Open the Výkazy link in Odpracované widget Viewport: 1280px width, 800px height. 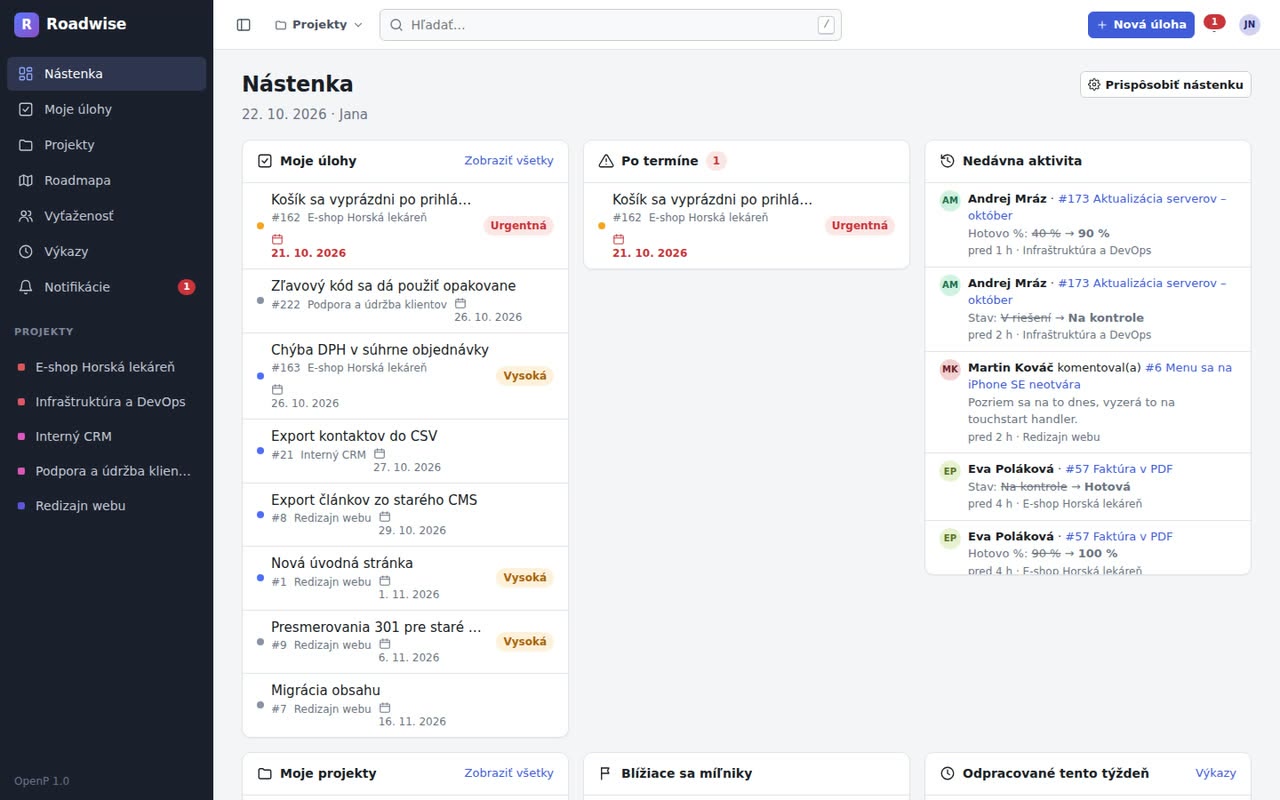(x=1216, y=774)
